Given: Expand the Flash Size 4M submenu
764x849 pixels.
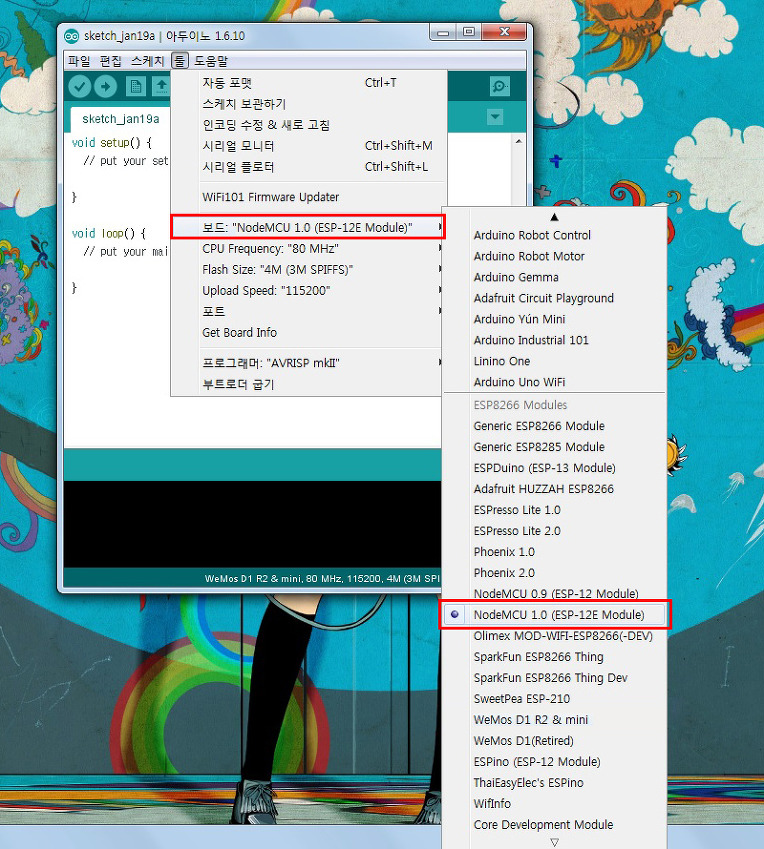Looking at the screenshot, I should pos(308,270).
